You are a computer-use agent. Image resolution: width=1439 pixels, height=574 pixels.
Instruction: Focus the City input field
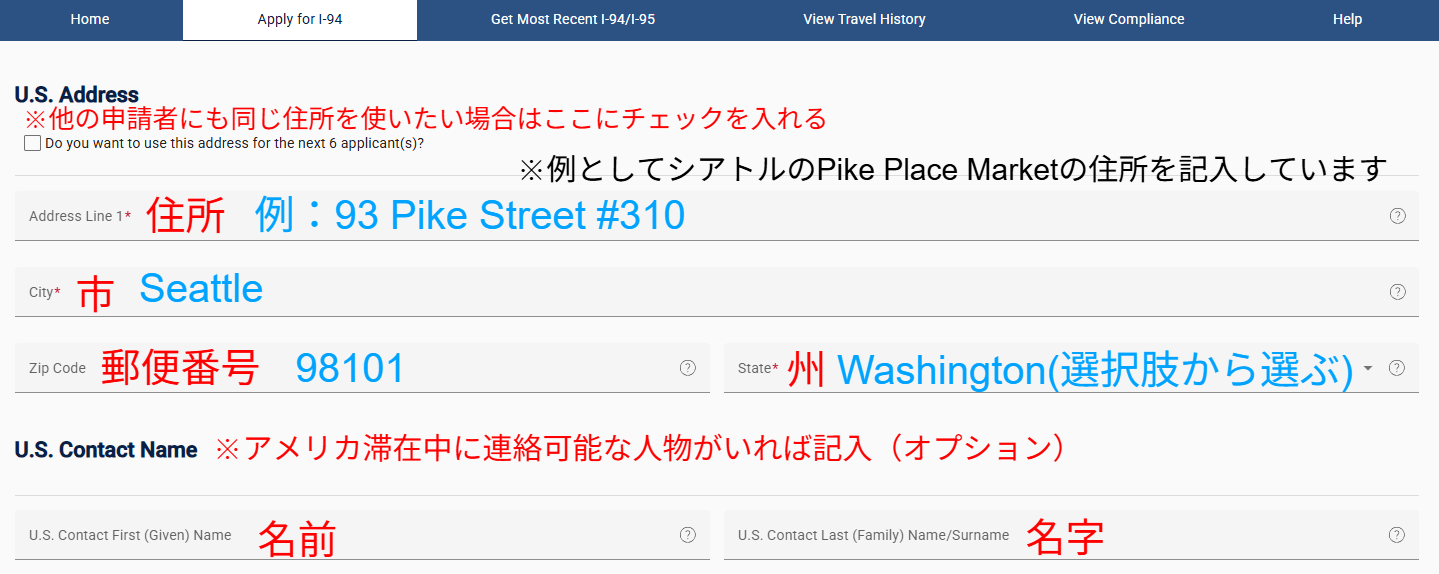click(x=717, y=292)
